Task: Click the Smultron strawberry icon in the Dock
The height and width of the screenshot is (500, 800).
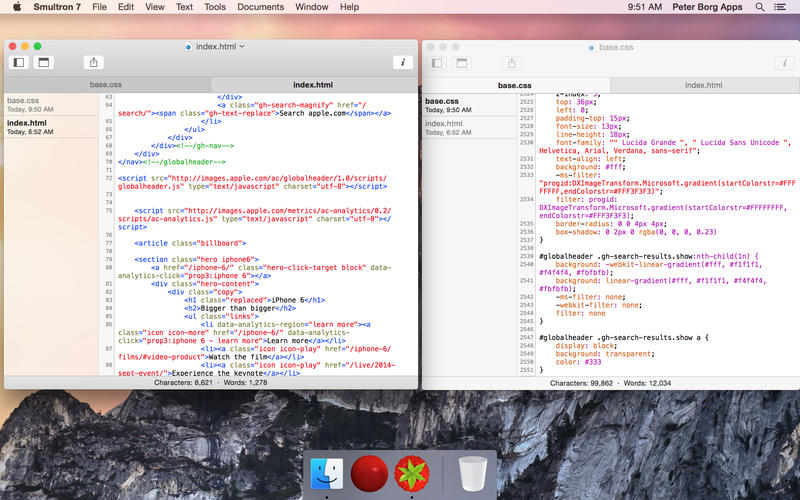Action: click(411, 473)
